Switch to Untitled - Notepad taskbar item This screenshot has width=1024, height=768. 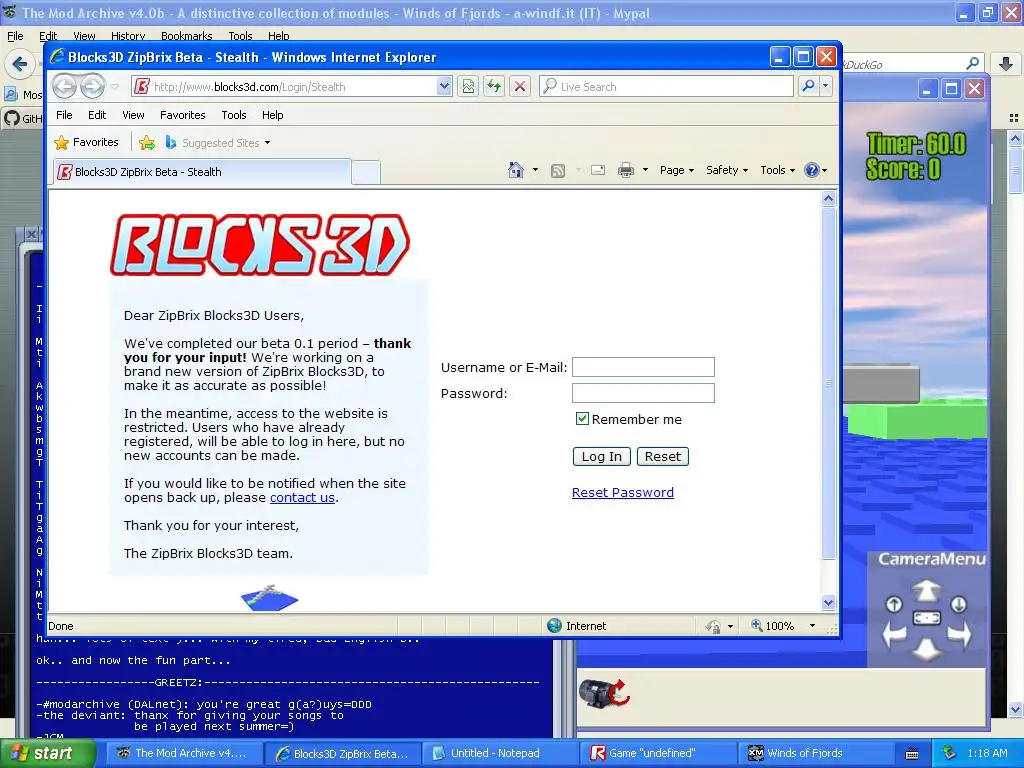[502, 753]
